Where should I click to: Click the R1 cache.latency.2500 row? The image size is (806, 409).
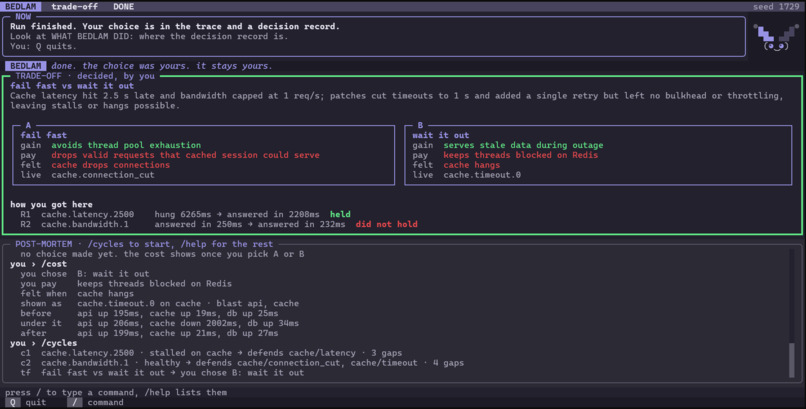point(186,214)
